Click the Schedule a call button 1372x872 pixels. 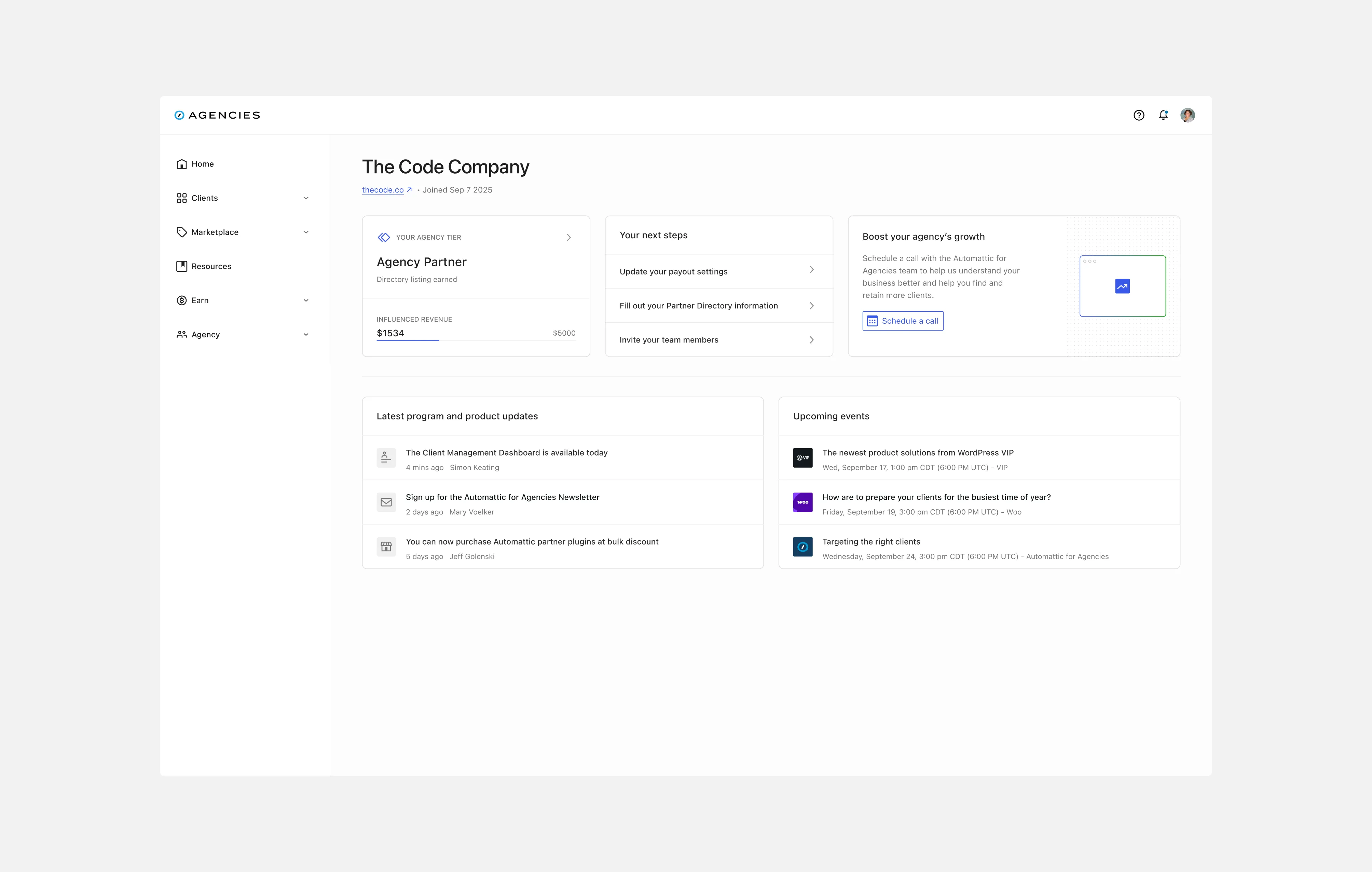903,321
